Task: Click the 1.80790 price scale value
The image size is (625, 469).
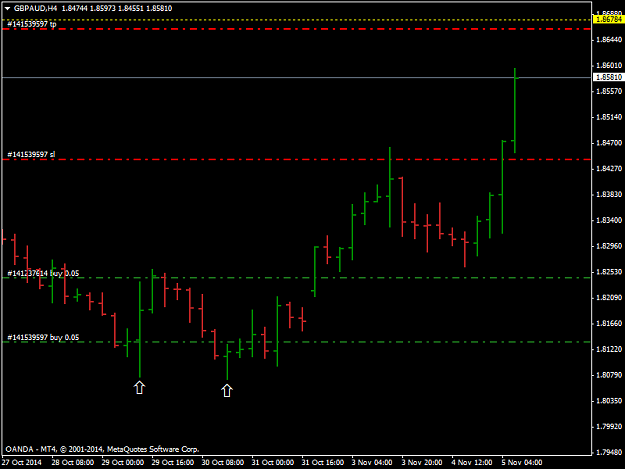Action: 609,375
